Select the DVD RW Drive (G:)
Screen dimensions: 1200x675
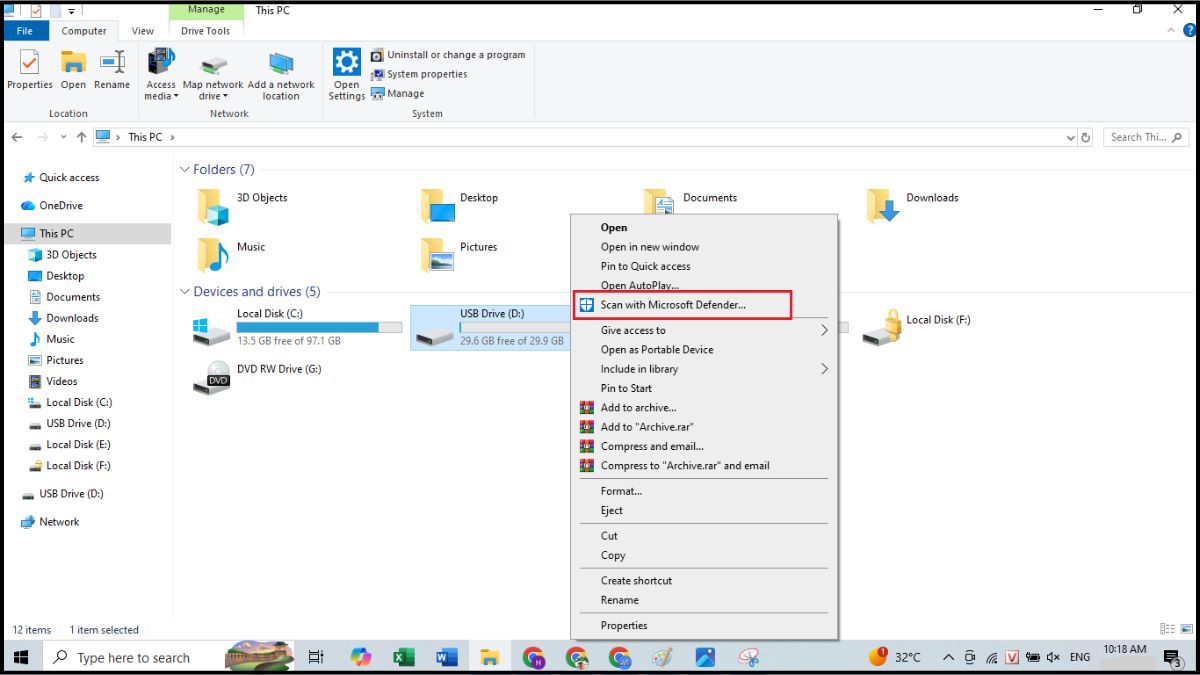coord(258,376)
